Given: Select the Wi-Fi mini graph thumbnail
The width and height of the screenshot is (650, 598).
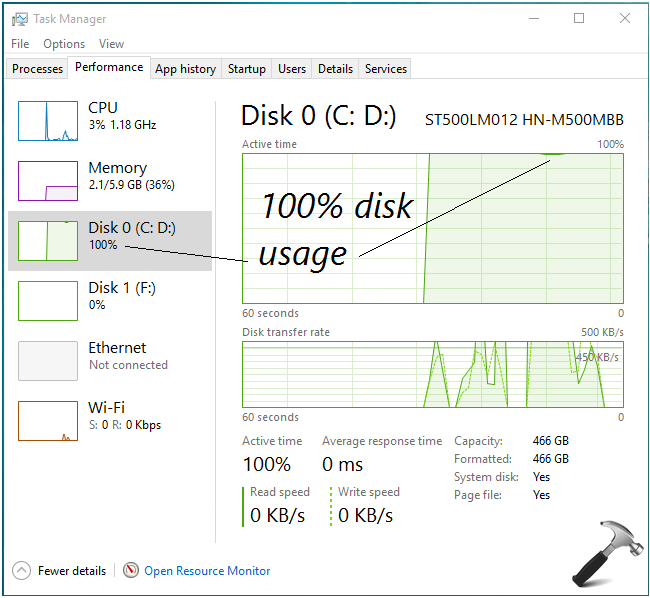Looking at the screenshot, I should [48, 421].
